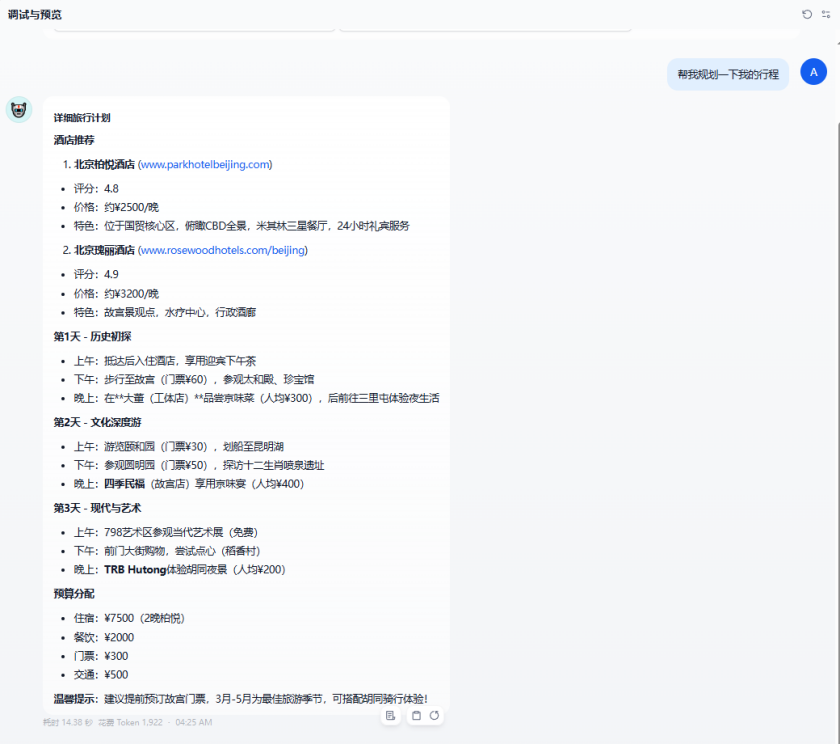
Task: Click the line 餐饮：¥2000
Action: tap(104, 637)
